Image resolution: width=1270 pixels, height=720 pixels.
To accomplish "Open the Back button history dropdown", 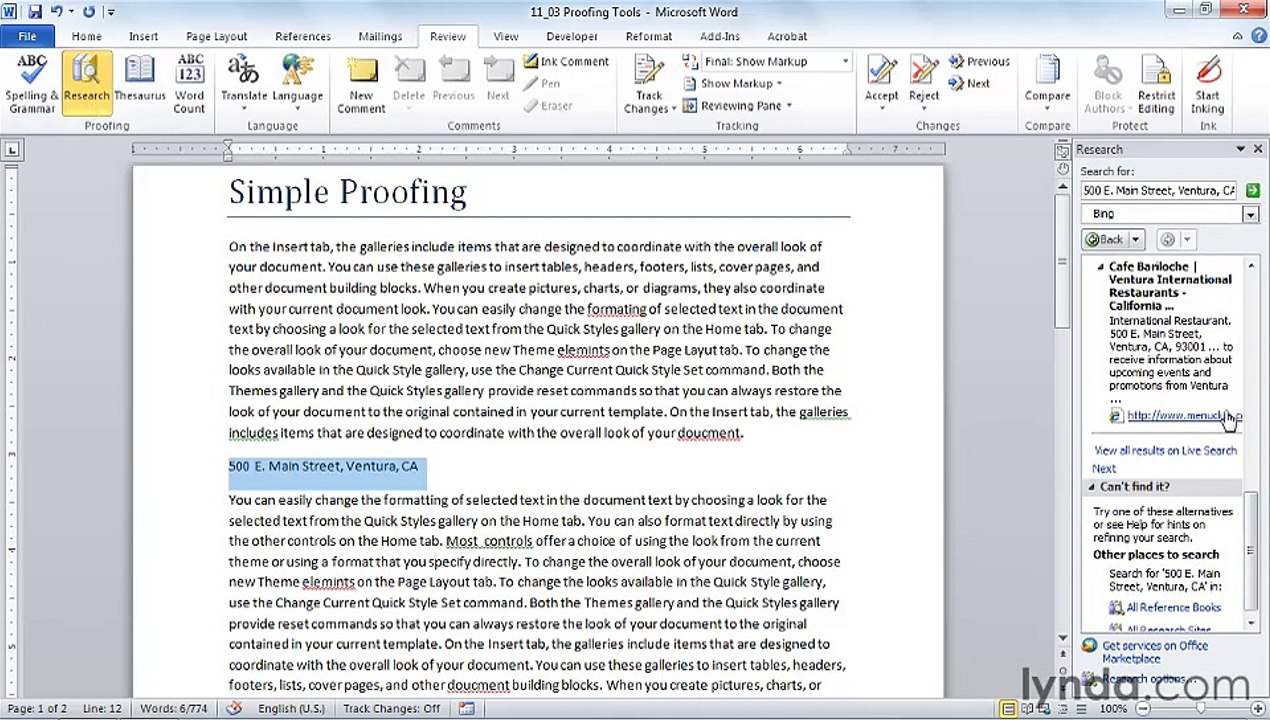I will click(1135, 239).
